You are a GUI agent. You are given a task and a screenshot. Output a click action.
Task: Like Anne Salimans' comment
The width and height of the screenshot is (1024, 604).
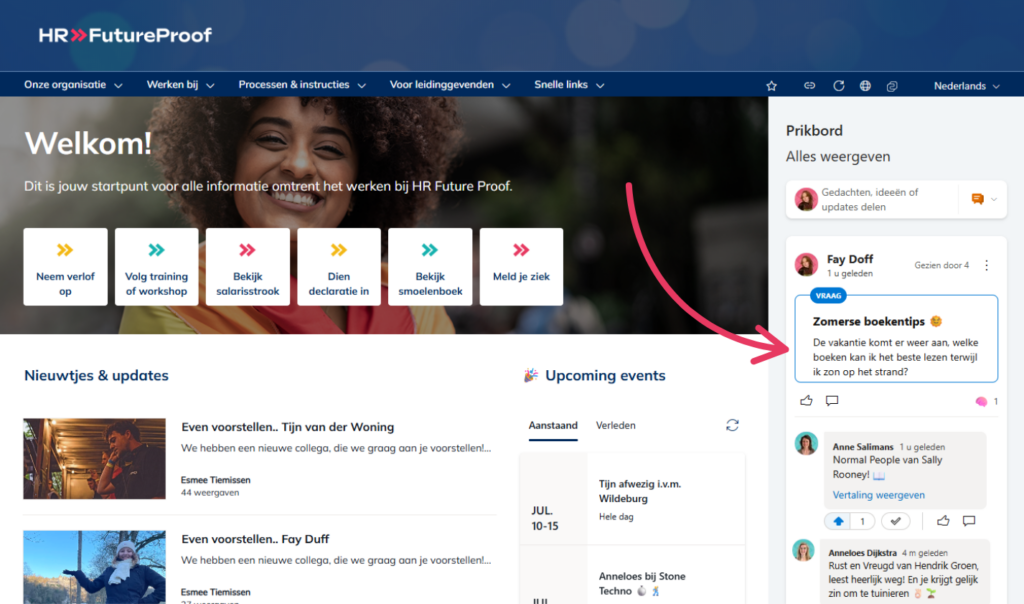click(x=943, y=520)
